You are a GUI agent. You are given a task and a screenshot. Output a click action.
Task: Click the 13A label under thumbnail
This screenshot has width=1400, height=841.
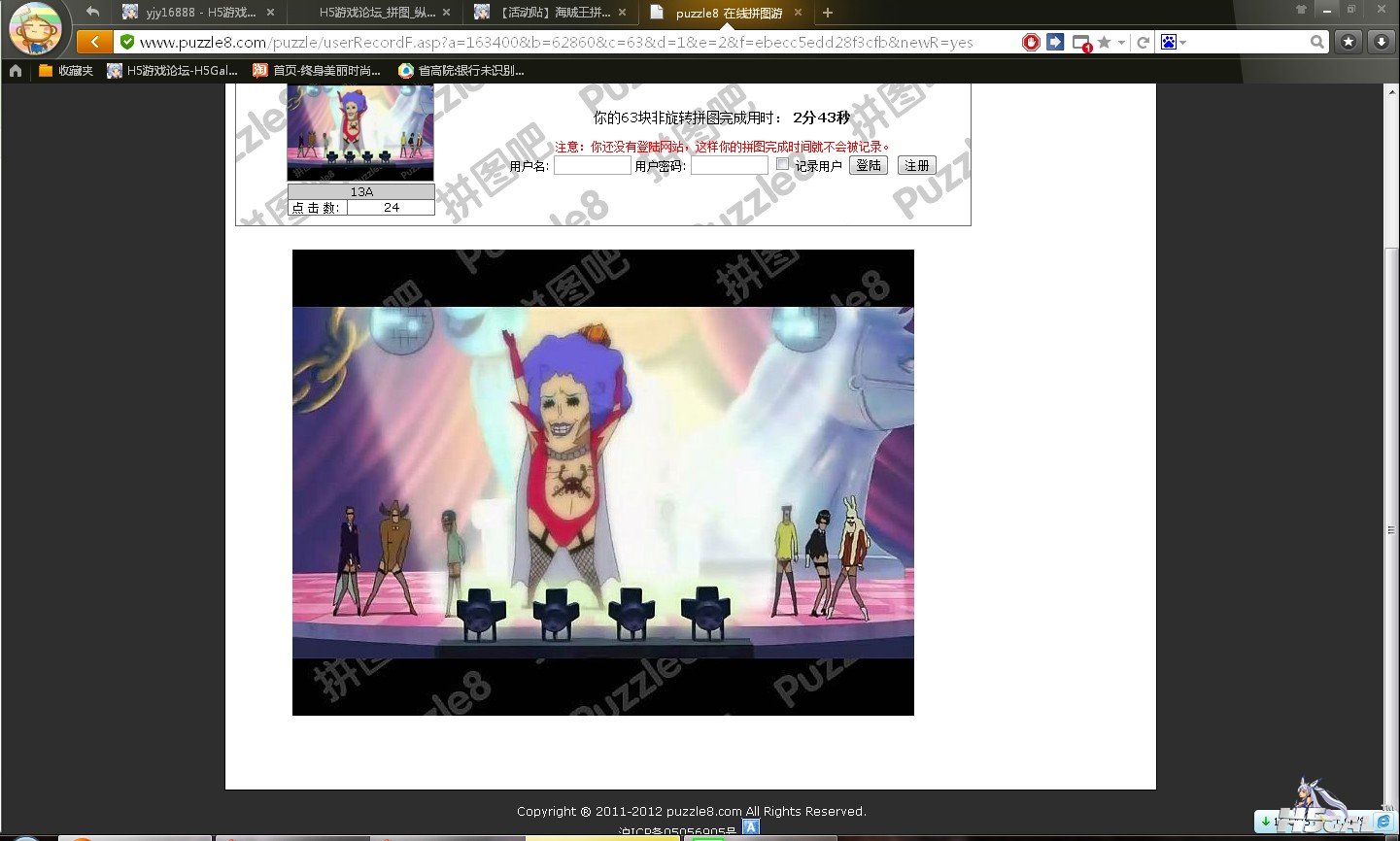[x=361, y=191]
